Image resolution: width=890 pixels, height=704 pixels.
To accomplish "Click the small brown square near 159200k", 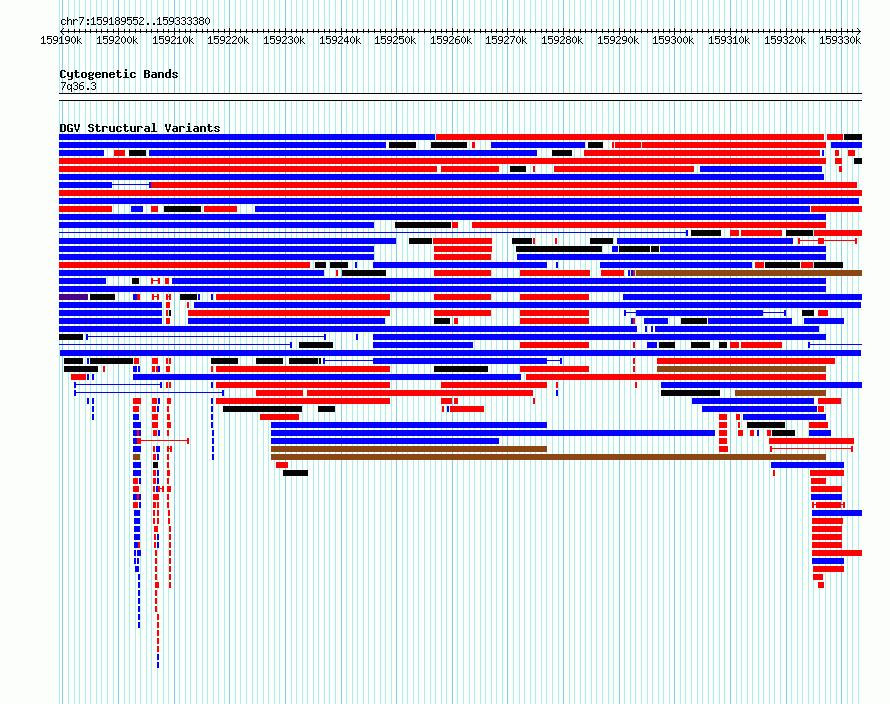I will (x=136, y=457).
